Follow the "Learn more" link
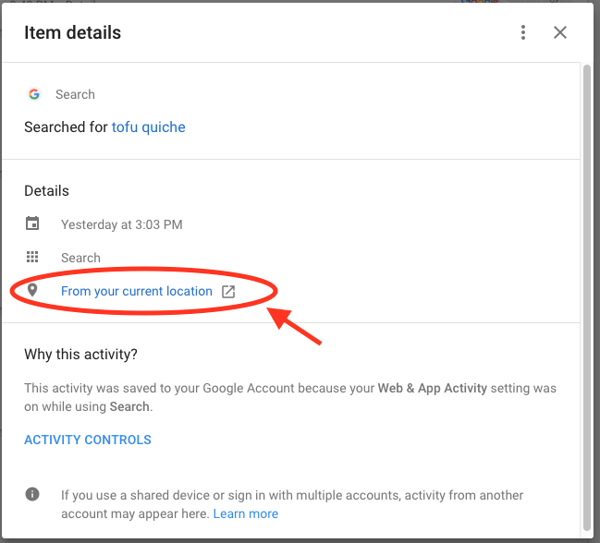The height and width of the screenshot is (543, 600). (x=246, y=514)
